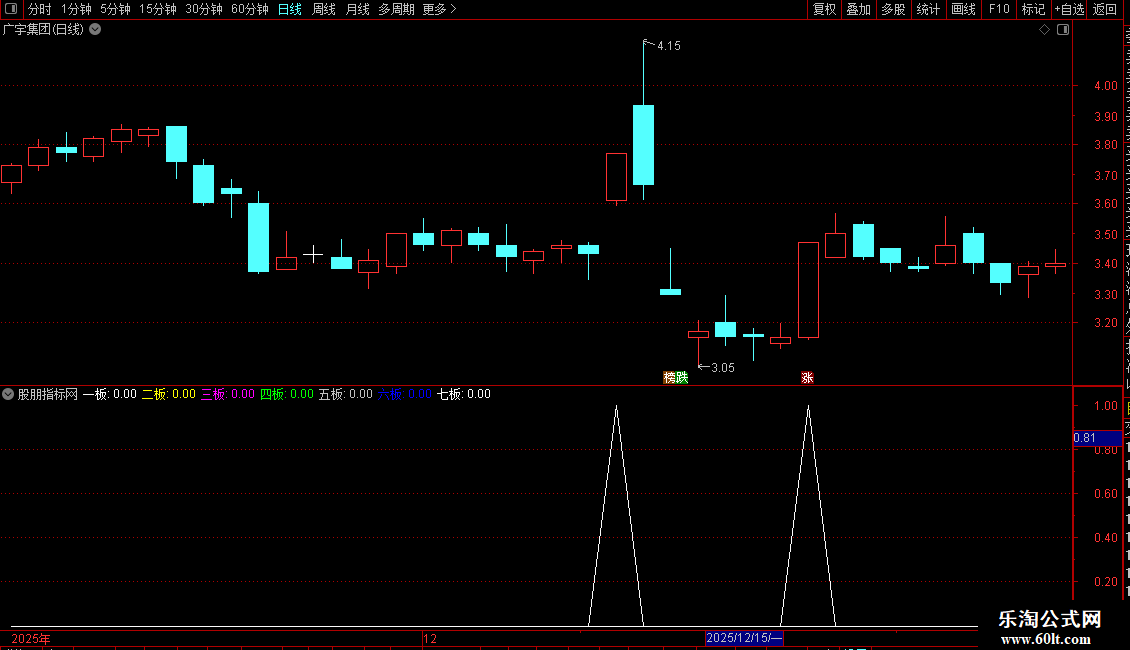Add stock via +自选 button
The height and width of the screenshot is (650, 1130).
[x=1069, y=9]
